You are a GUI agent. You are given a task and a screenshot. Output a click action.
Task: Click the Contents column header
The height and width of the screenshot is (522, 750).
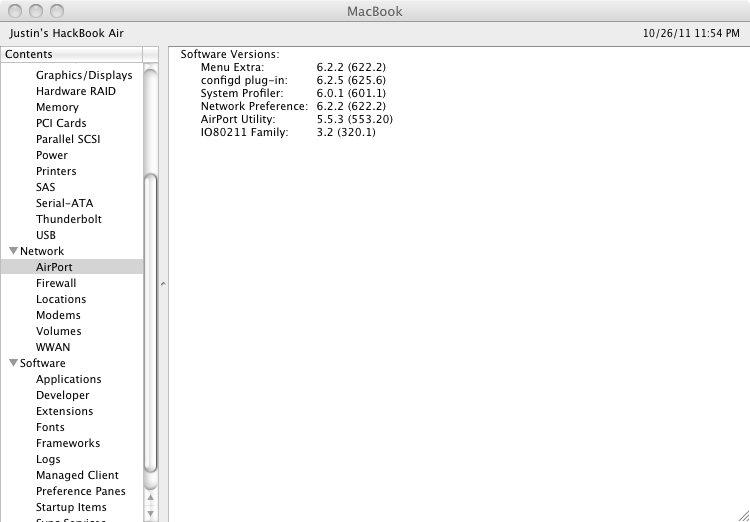click(72, 54)
